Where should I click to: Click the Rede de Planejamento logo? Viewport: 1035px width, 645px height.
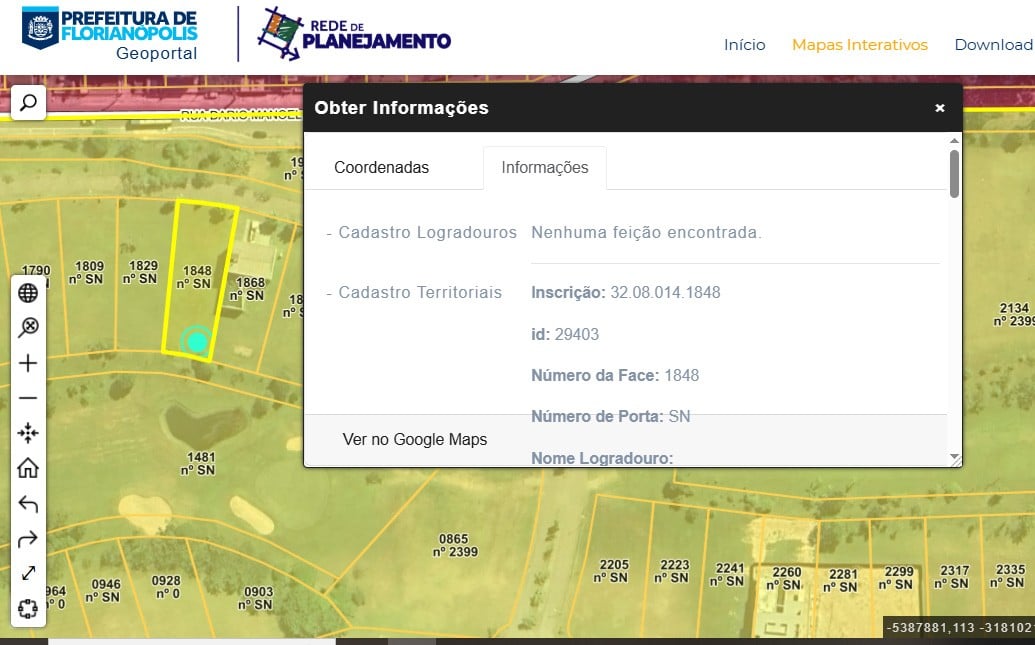click(354, 34)
